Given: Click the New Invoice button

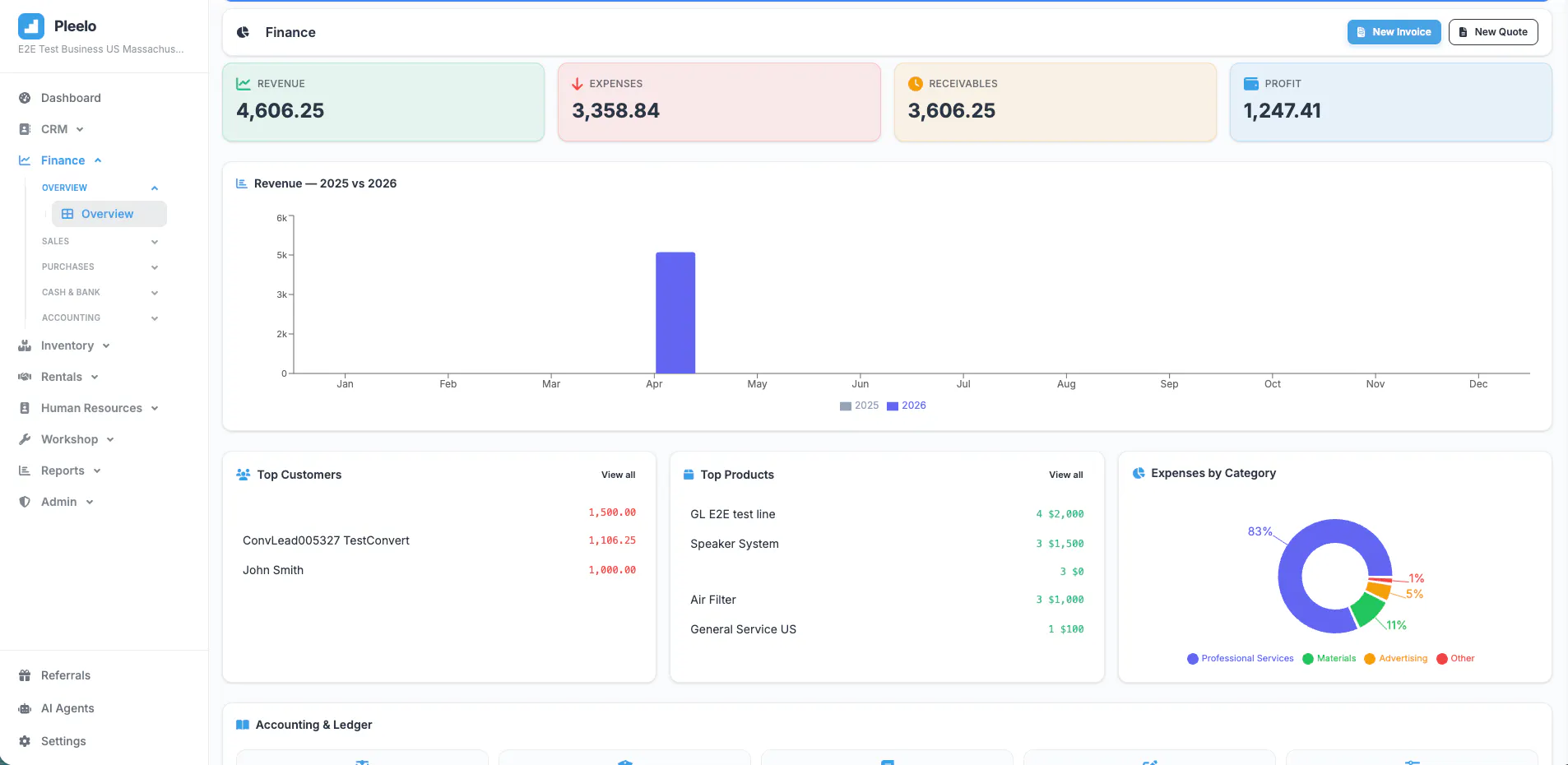Looking at the screenshot, I should pyautogui.click(x=1394, y=32).
